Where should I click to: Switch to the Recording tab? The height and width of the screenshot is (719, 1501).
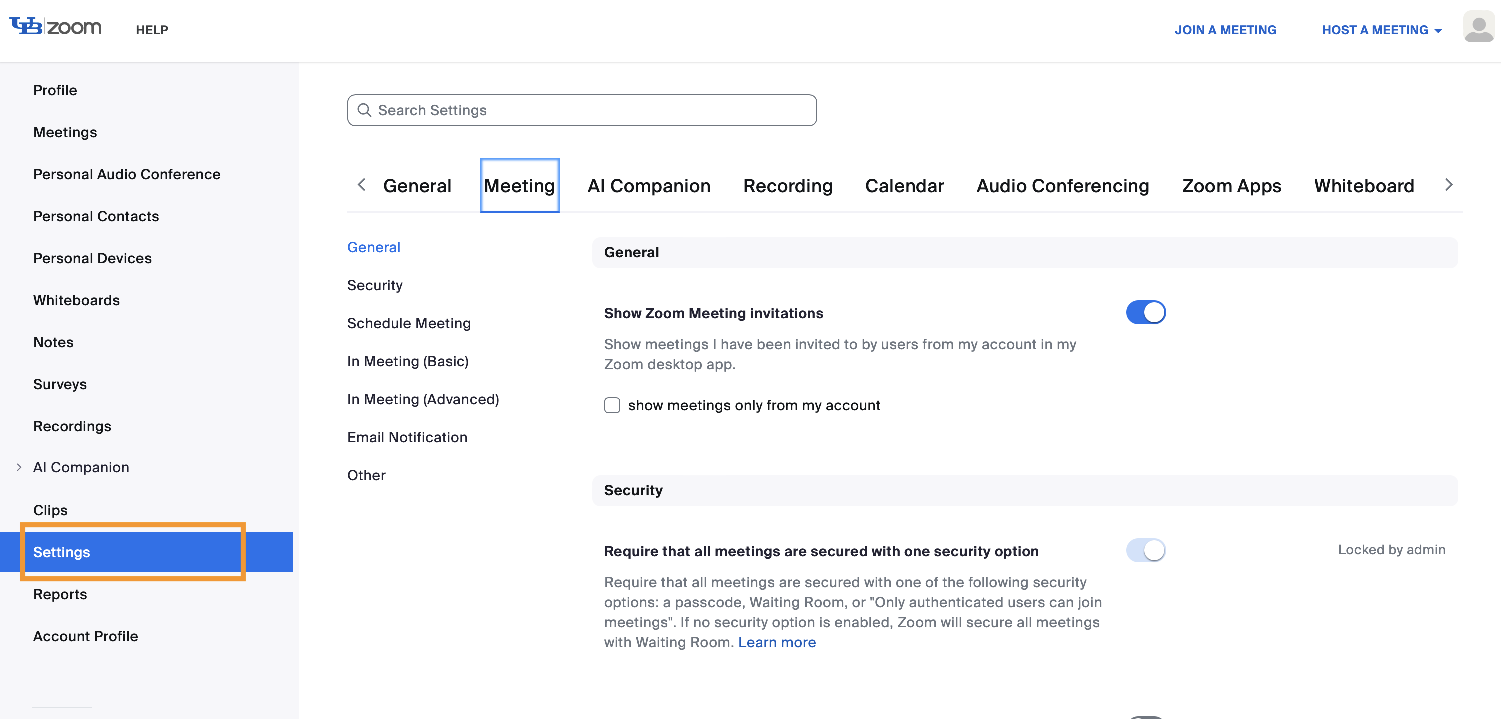click(x=787, y=186)
